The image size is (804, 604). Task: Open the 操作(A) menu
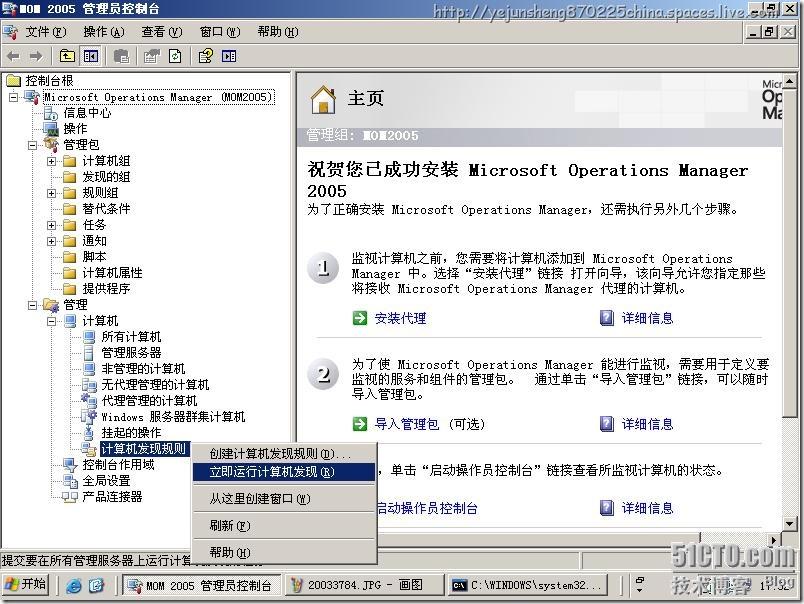pyautogui.click(x=104, y=32)
